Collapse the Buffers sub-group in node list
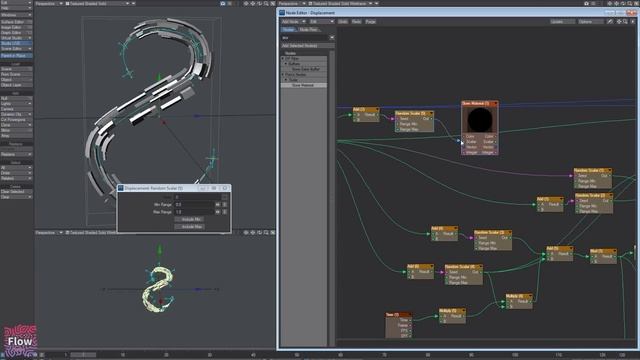640x360 pixels. click(x=286, y=64)
